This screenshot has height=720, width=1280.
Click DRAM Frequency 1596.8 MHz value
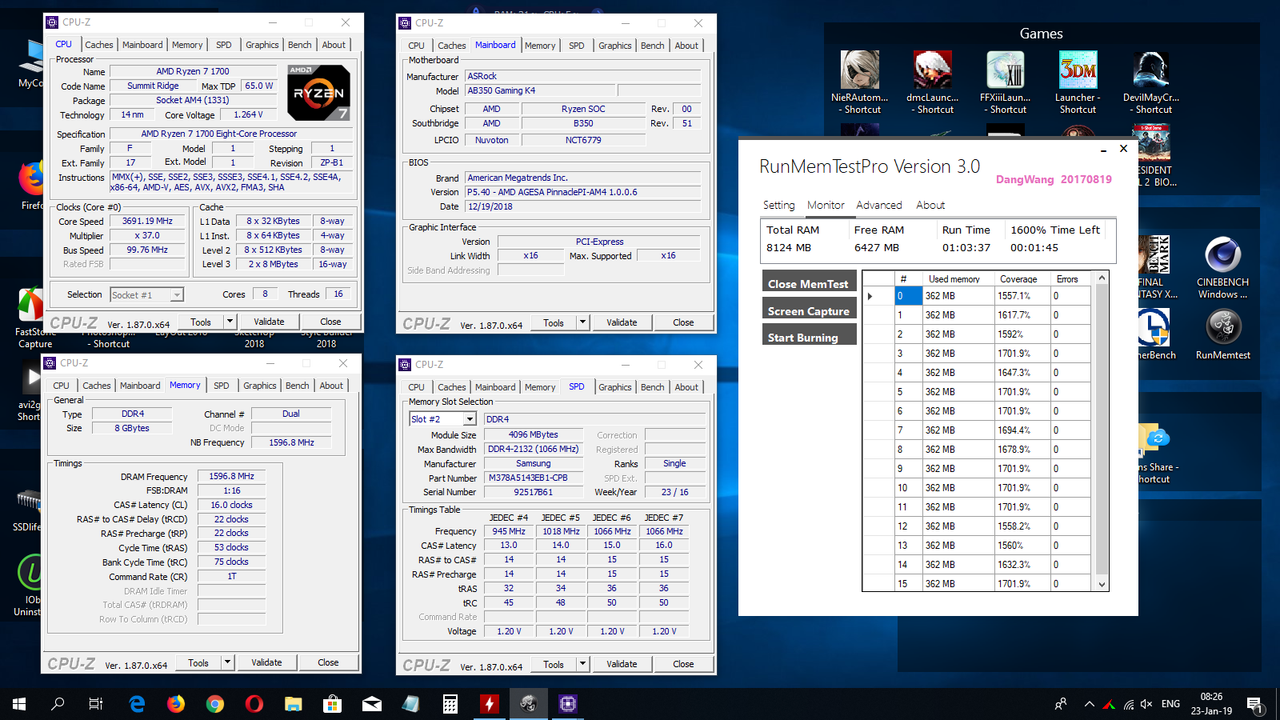tap(231, 477)
